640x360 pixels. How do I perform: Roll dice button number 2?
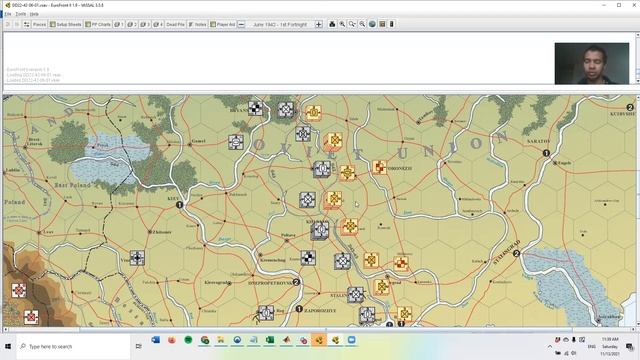coord(132,24)
